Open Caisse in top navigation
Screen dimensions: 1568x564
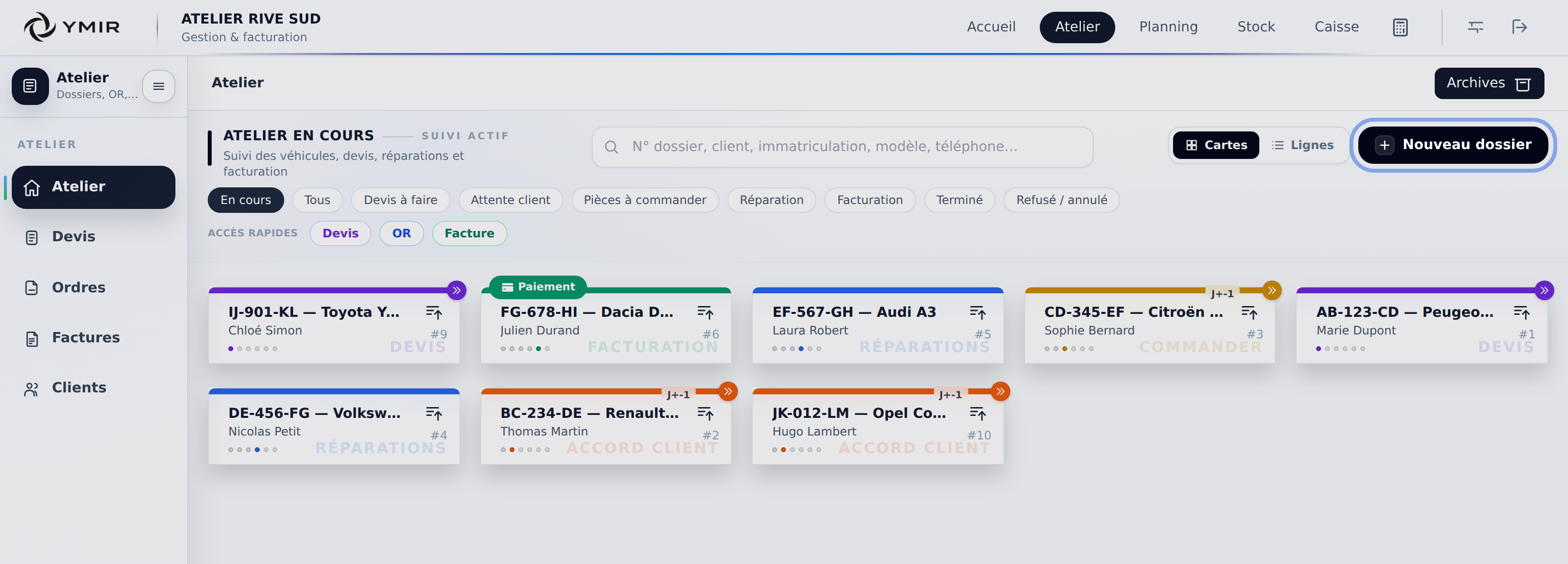coord(1336,27)
